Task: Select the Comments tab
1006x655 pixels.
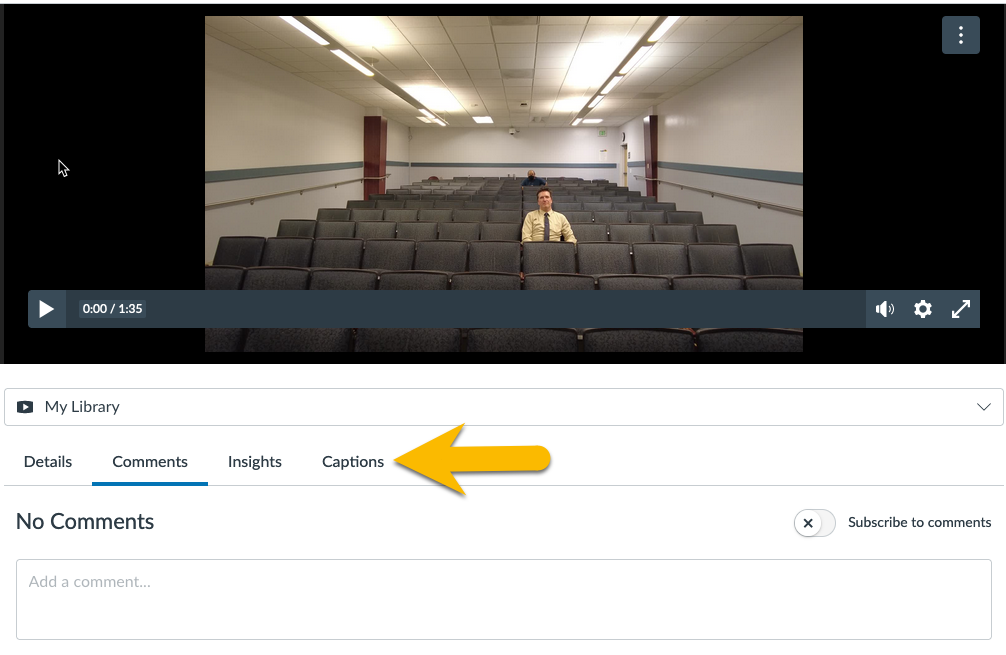Action: click(149, 462)
